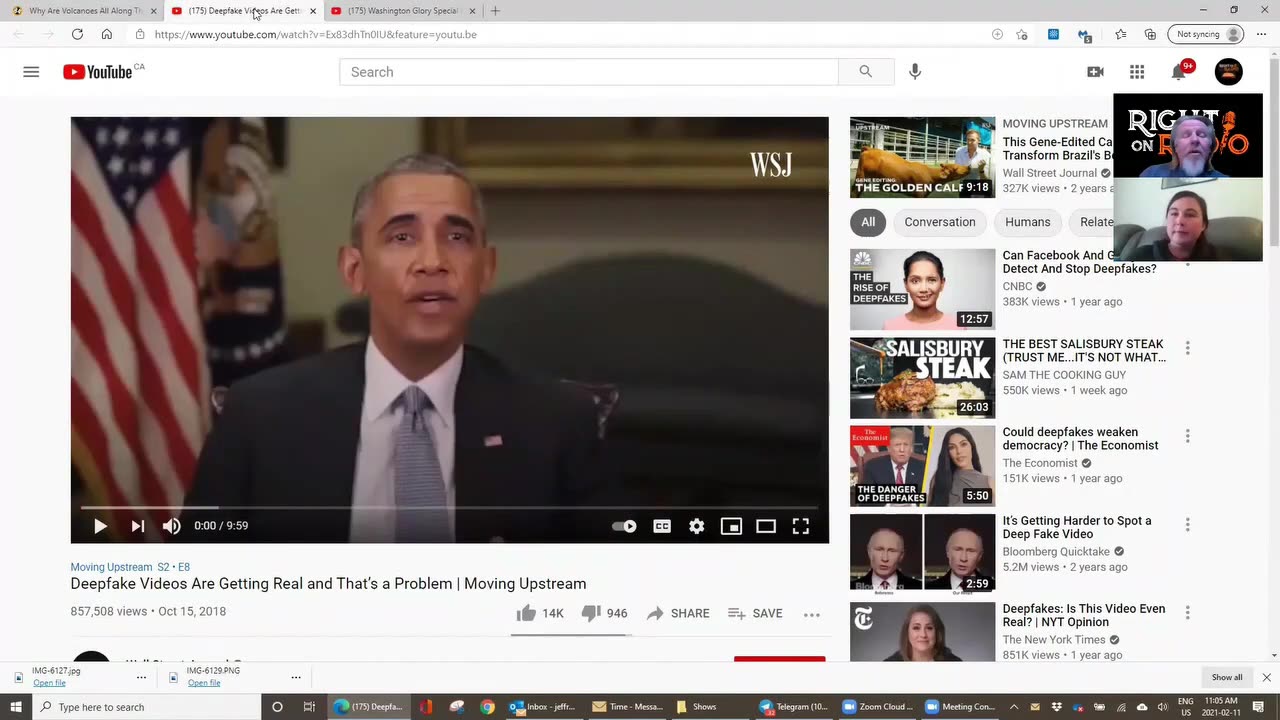
Task: Open file IMG-6127.jpg link
Action: click(x=49, y=683)
